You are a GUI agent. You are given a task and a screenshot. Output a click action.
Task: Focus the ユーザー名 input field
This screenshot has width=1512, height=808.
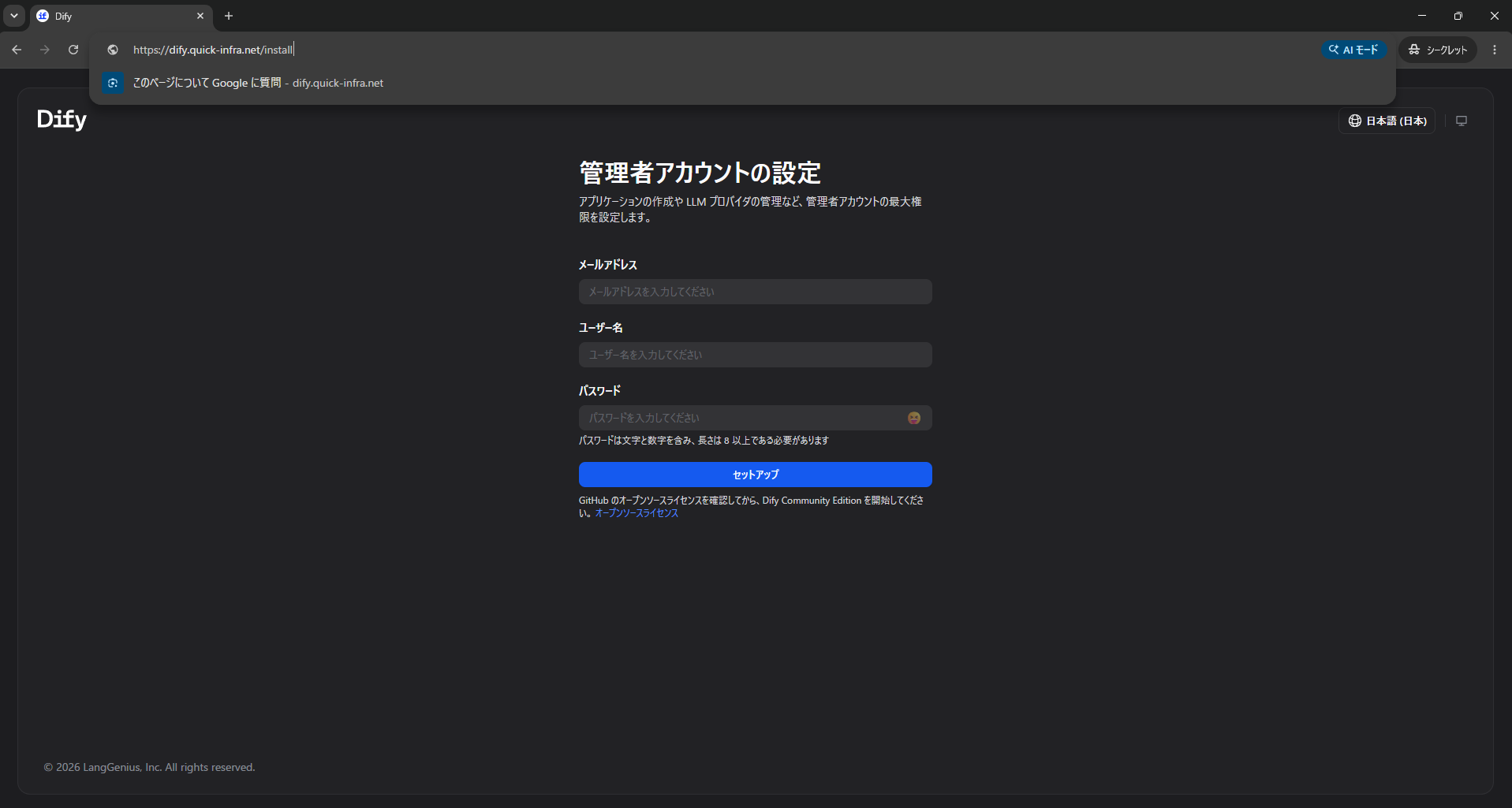pos(755,355)
